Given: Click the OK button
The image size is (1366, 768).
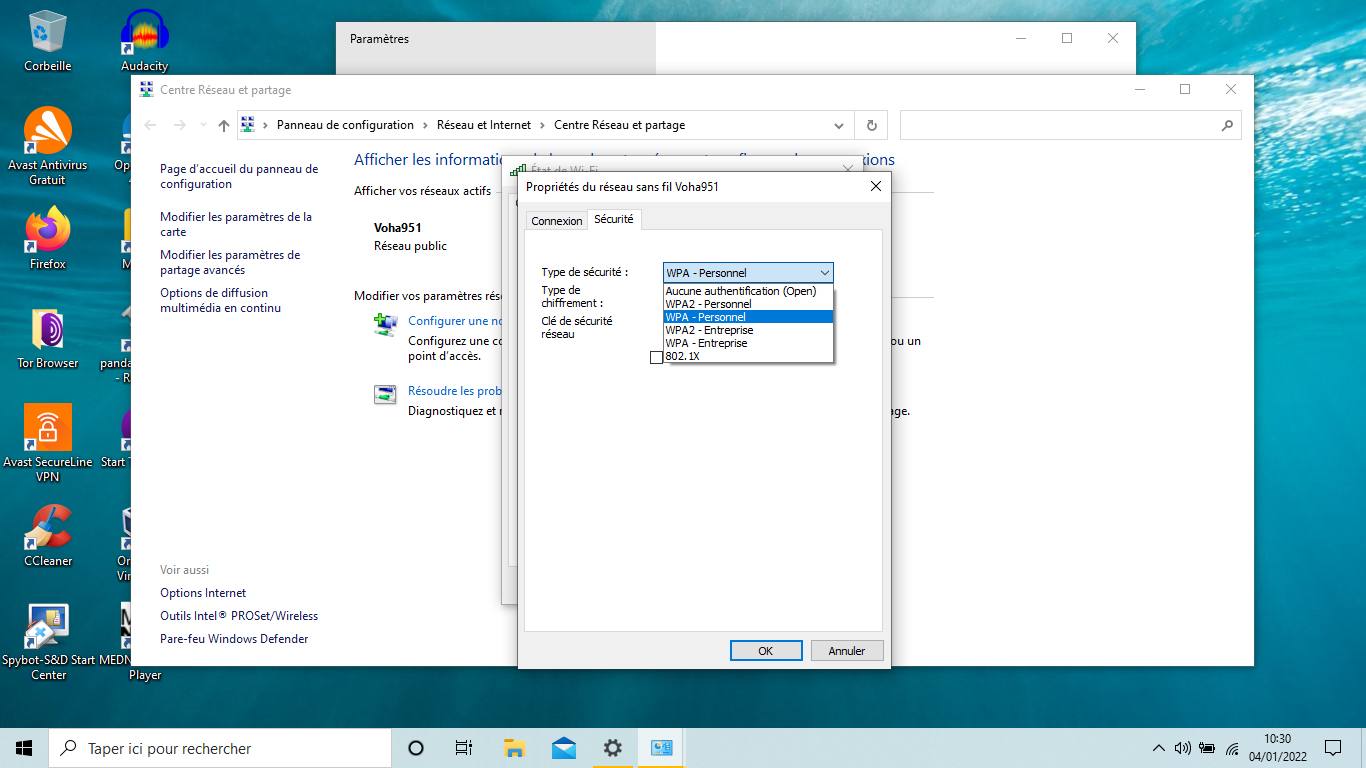Looking at the screenshot, I should [765, 651].
